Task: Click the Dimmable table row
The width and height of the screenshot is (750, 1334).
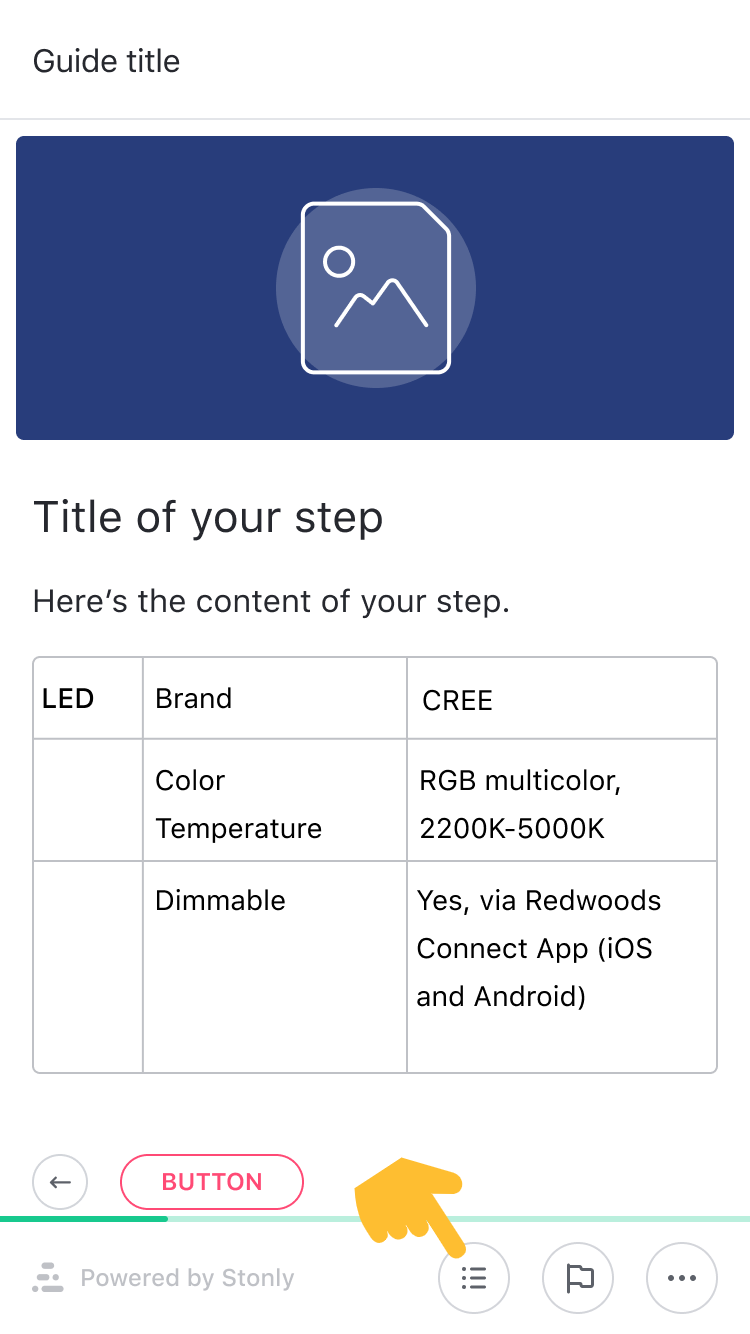Action: click(x=220, y=900)
